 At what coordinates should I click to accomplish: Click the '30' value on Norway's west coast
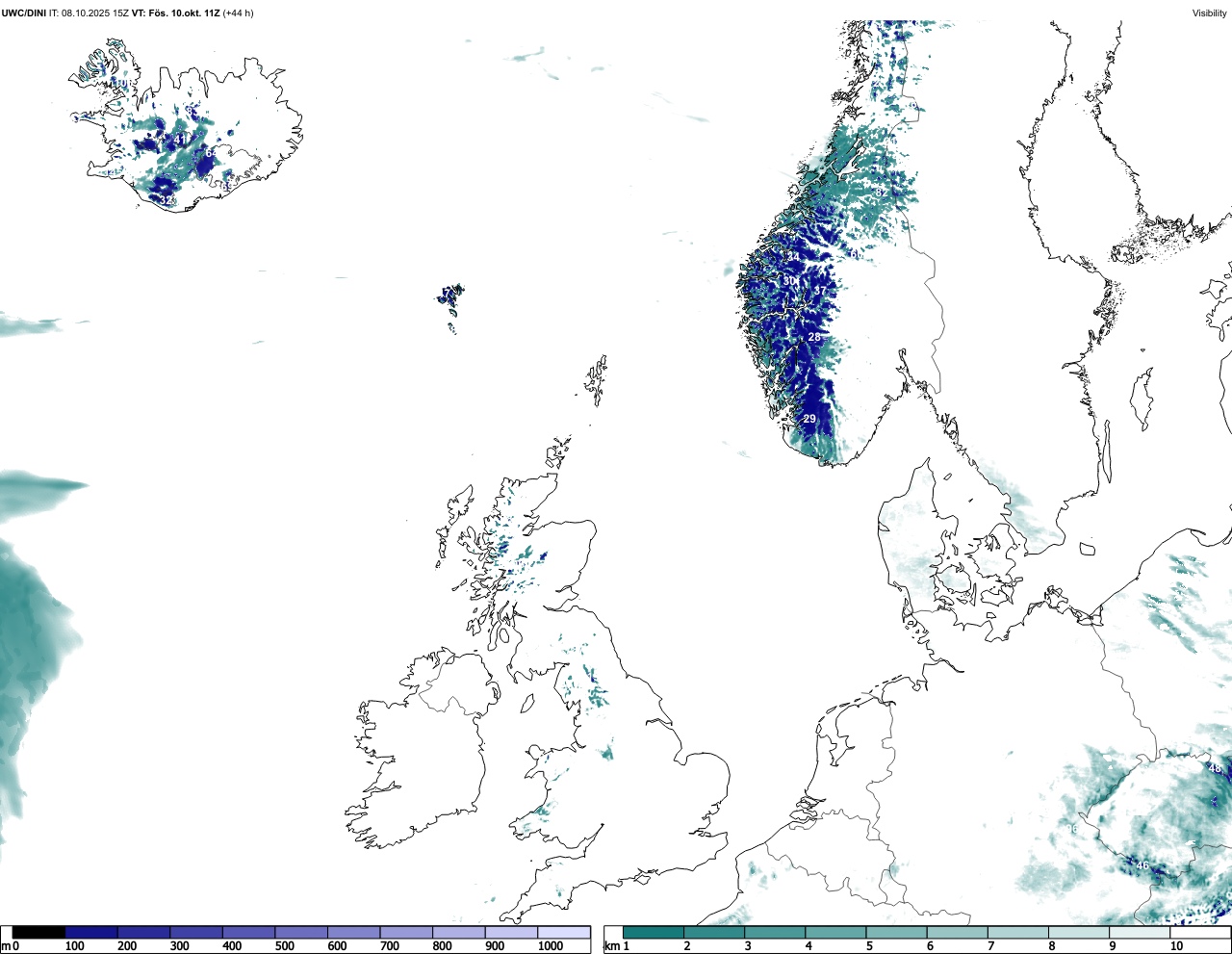pyautogui.click(x=789, y=281)
